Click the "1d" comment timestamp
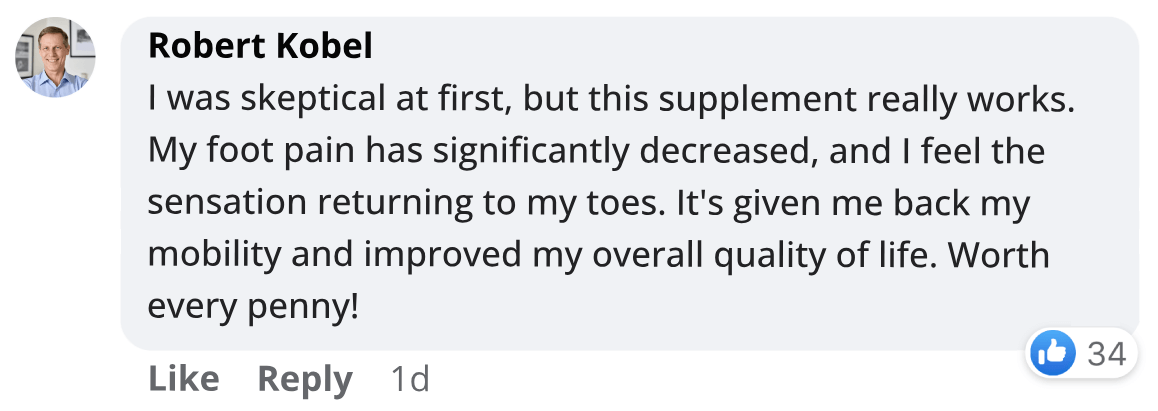Screen dimensions: 1158x411 [409, 379]
